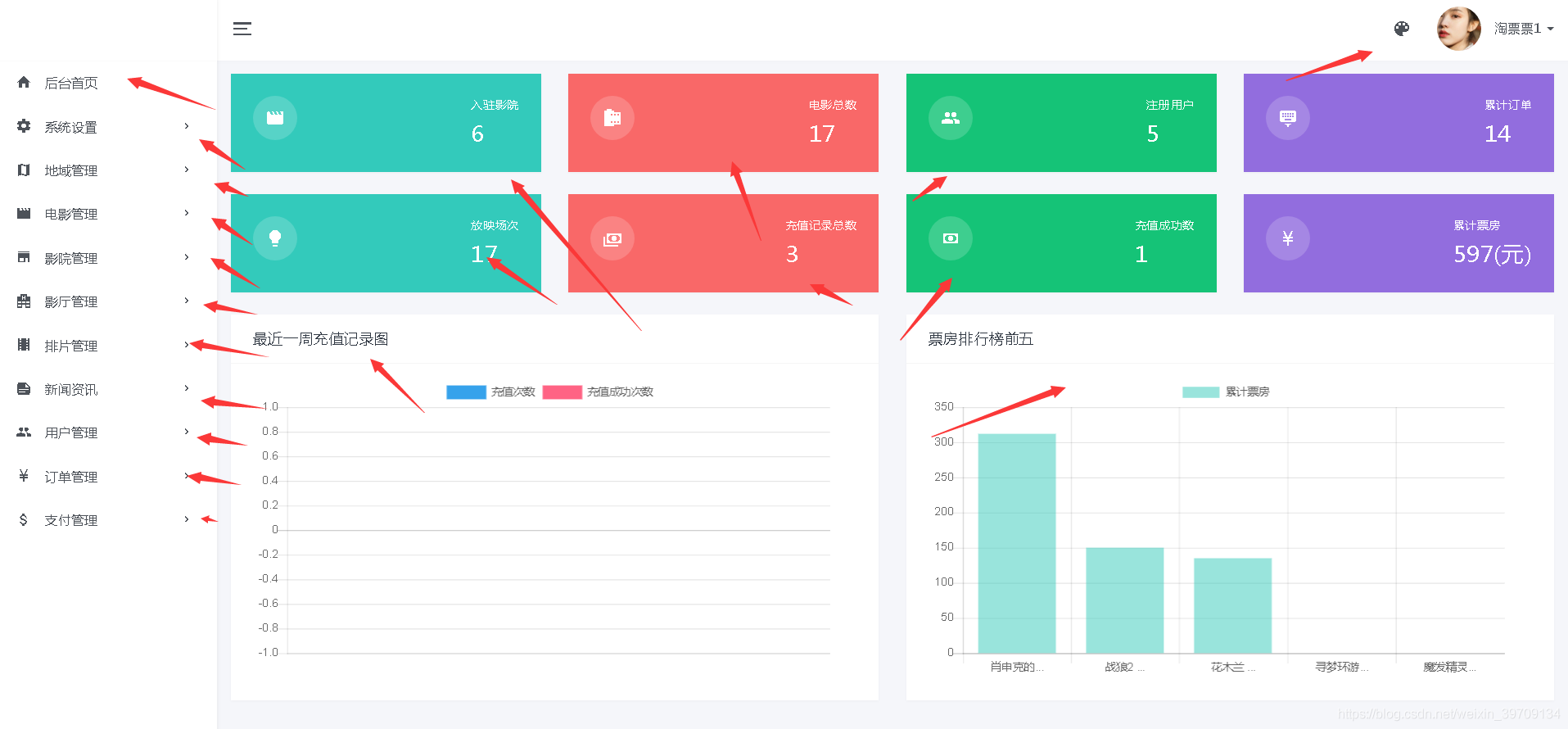Click the 入驻影院 count 6
Viewport: 1568px width, 729px height.
click(x=478, y=134)
